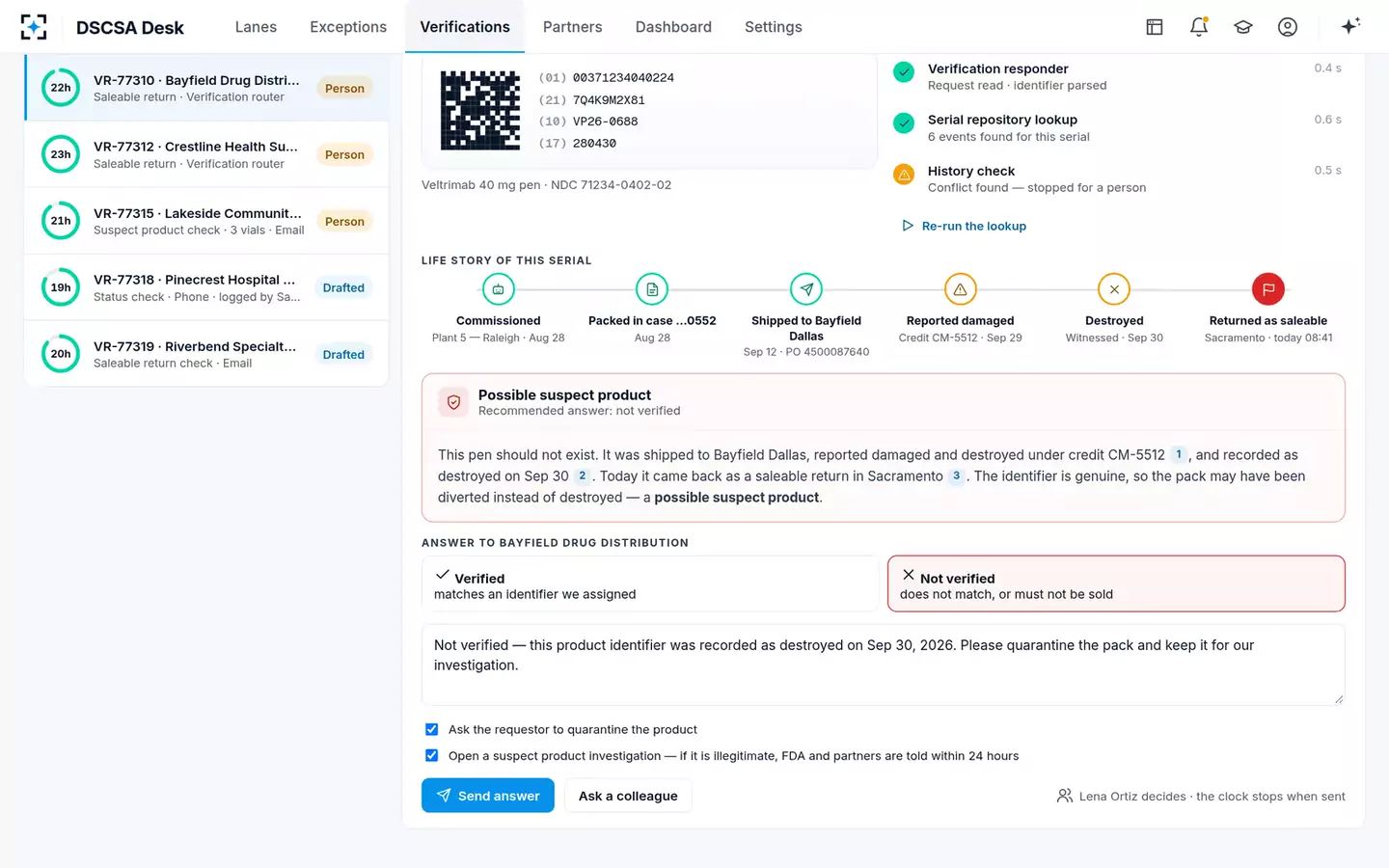The height and width of the screenshot is (868, 1389).
Task: Click the answer message text area
Action: pyautogui.click(x=883, y=665)
